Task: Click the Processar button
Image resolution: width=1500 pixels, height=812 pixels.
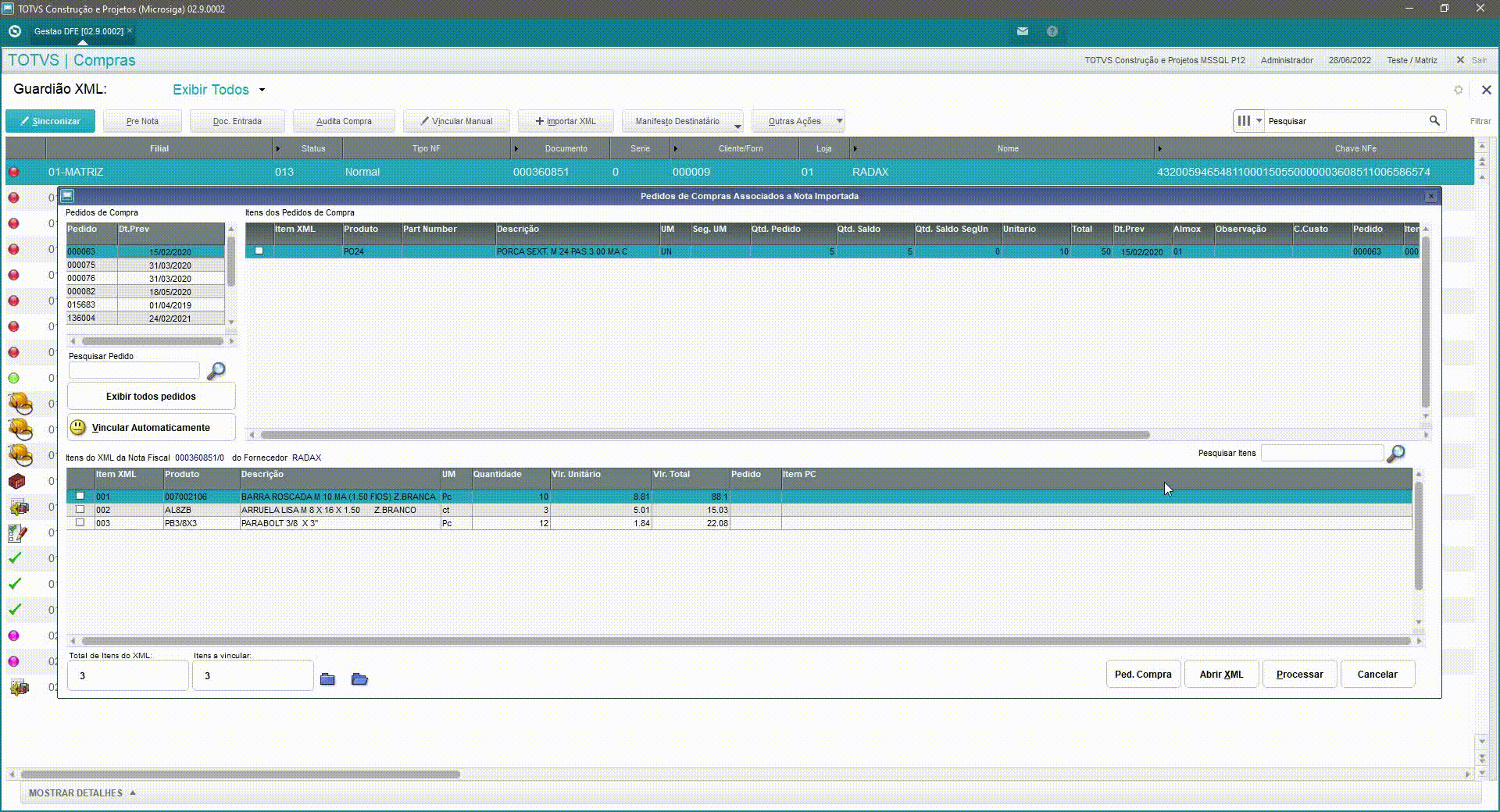Action: click(1299, 675)
